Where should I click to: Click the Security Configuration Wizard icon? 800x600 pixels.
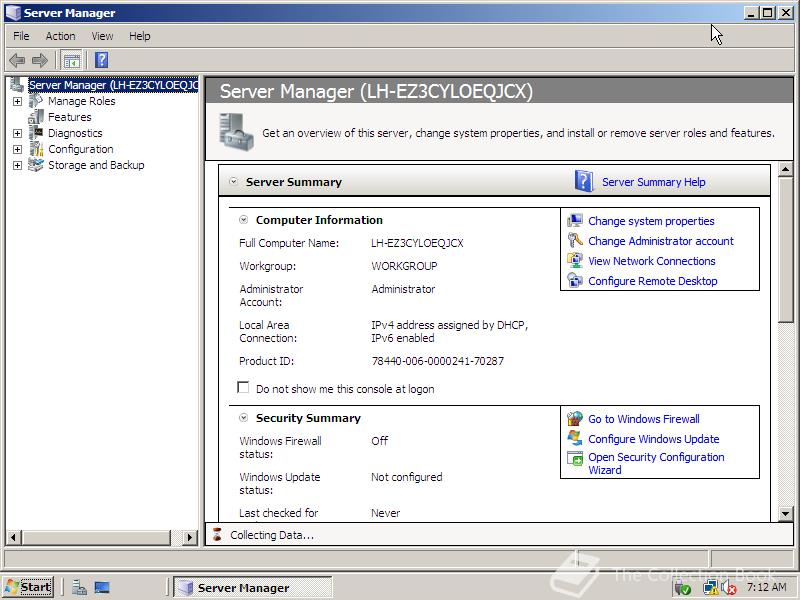(x=575, y=458)
